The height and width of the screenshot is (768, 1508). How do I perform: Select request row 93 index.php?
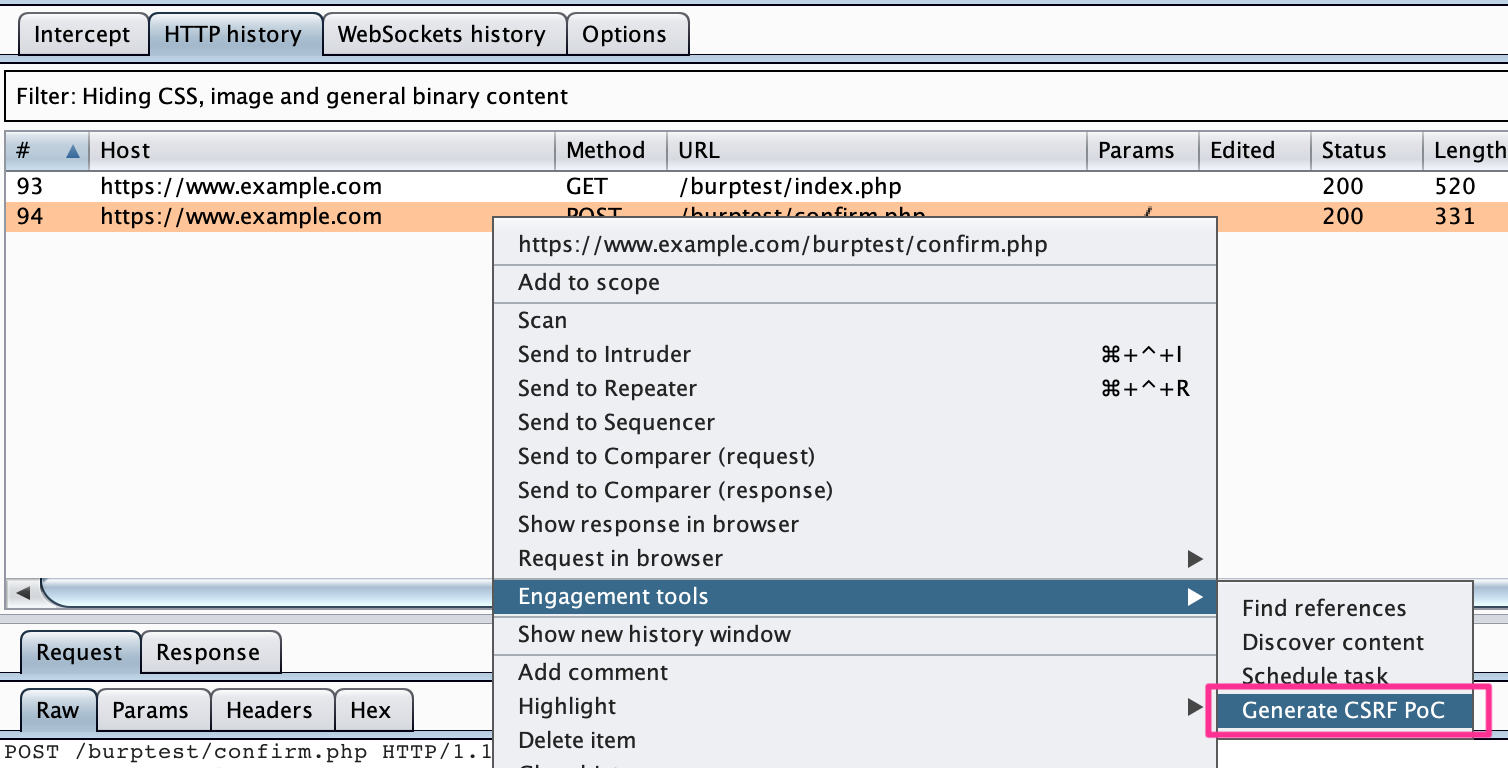[240, 186]
